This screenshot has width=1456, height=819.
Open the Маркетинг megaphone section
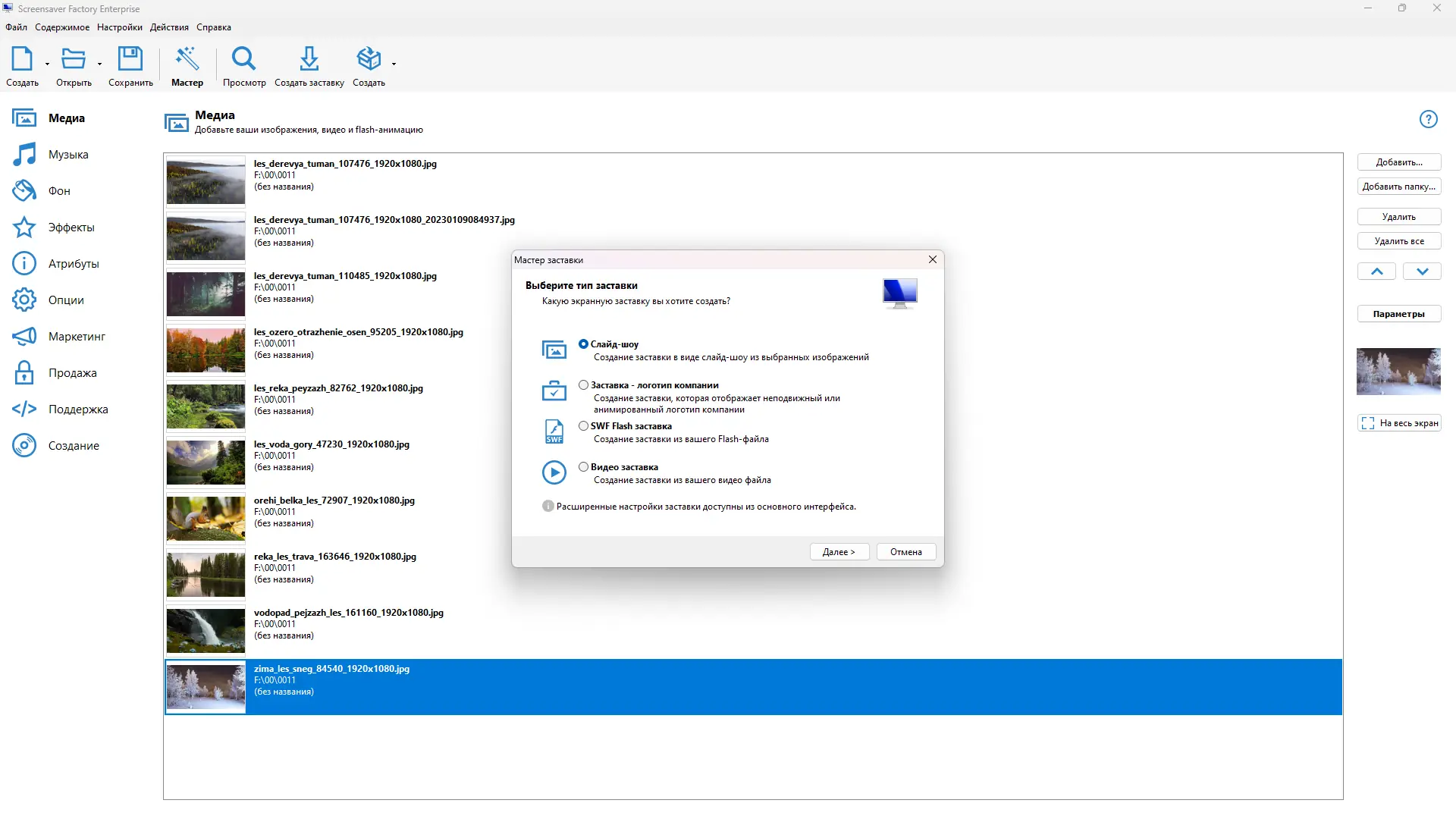76,337
